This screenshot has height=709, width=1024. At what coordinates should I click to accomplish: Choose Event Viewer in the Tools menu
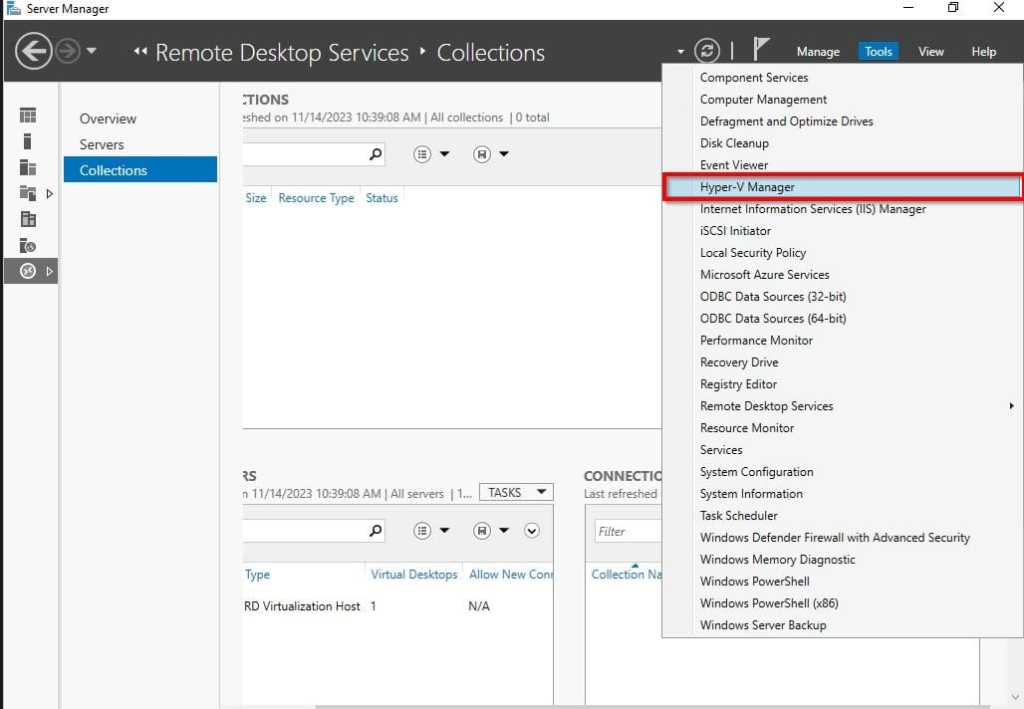(734, 165)
